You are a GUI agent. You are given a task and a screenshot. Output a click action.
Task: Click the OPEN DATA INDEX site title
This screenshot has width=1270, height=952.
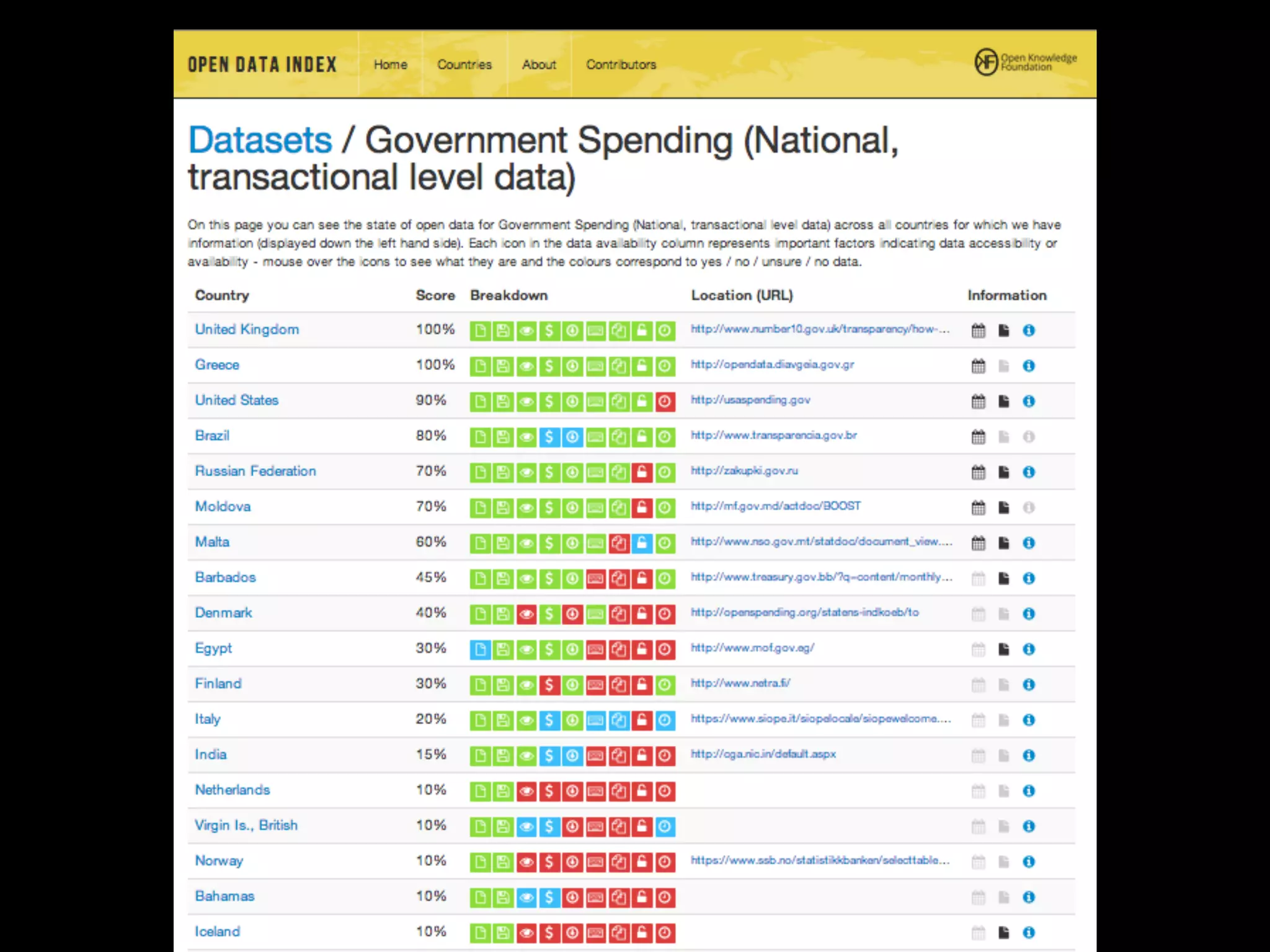pyautogui.click(x=262, y=64)
